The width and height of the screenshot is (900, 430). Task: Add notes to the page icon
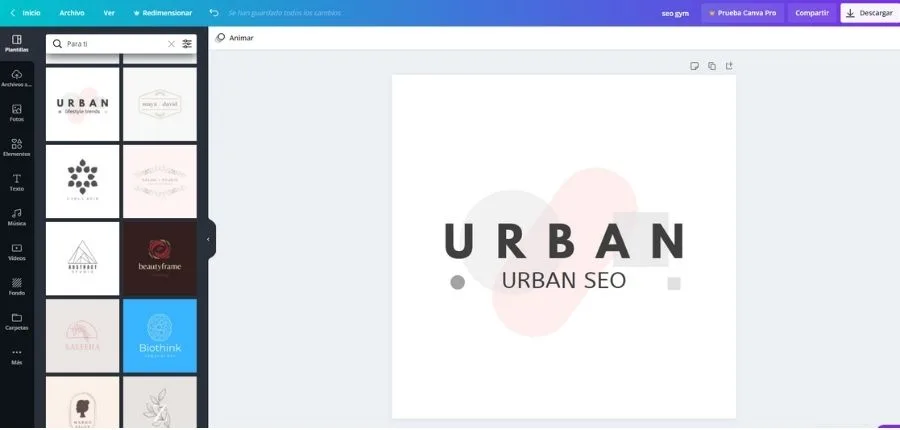pos(694,66)
